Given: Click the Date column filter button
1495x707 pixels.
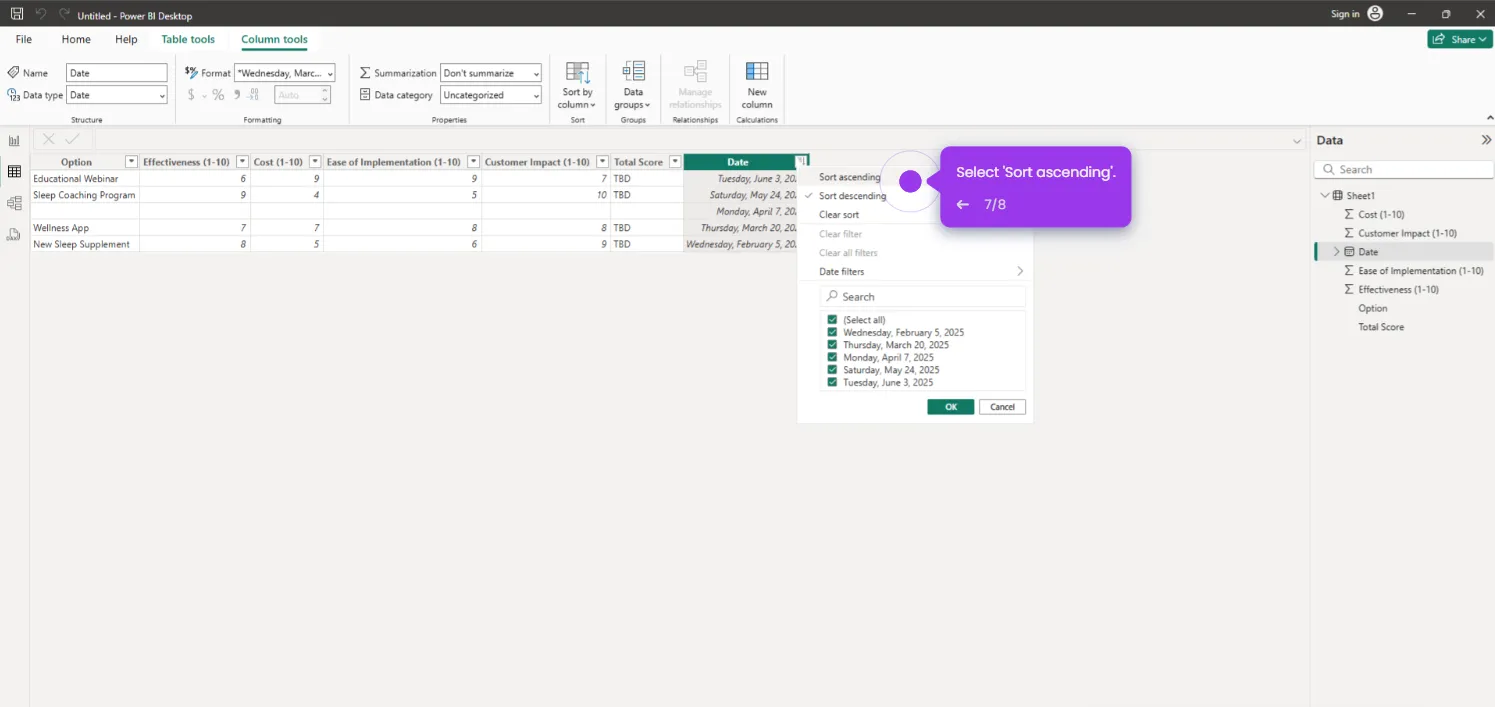Looking at the screenshot, I should (x=801, y=161).
